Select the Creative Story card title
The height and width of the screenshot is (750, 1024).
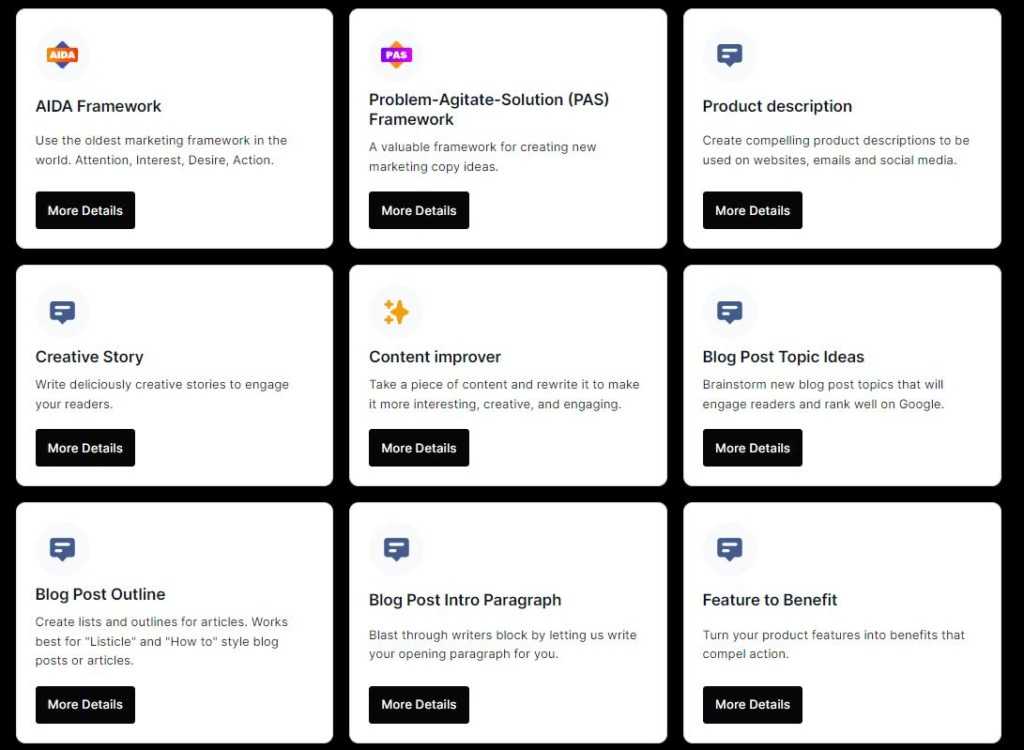(89, 357)
